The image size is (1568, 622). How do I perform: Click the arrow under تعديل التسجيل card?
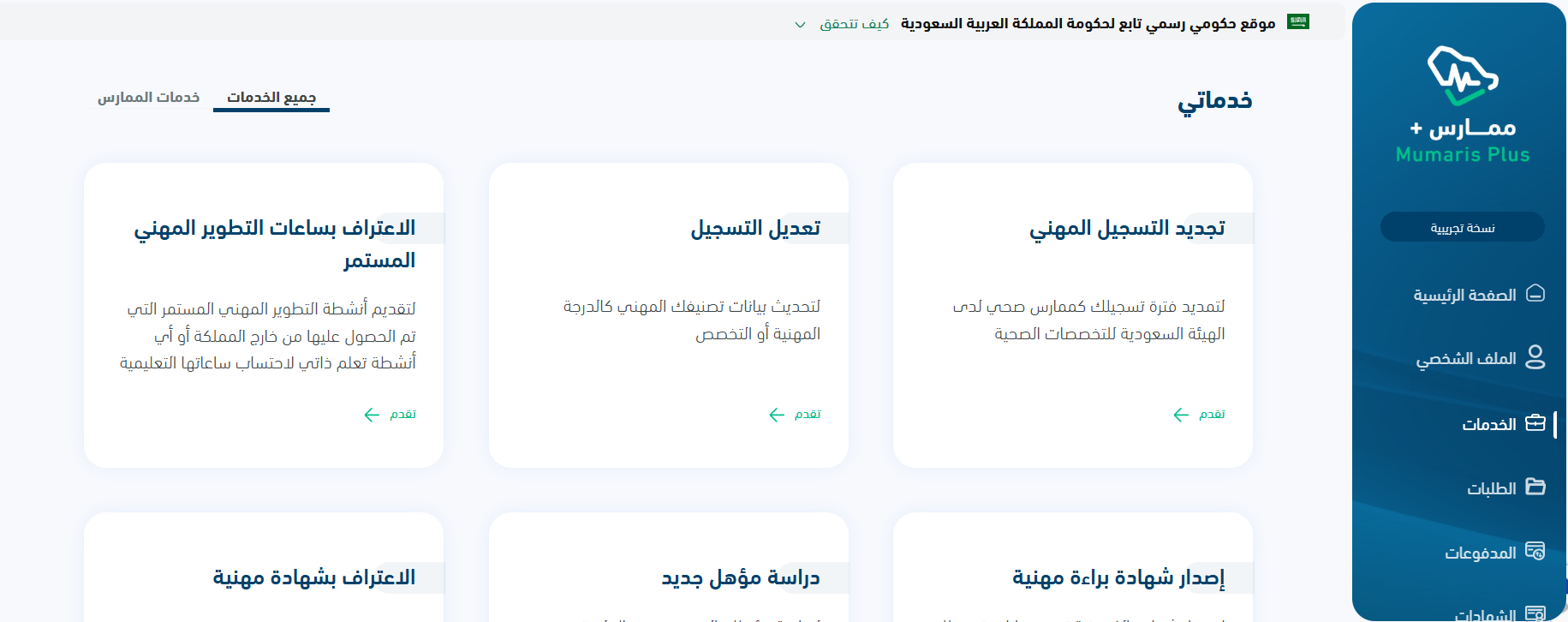[777, 415]
